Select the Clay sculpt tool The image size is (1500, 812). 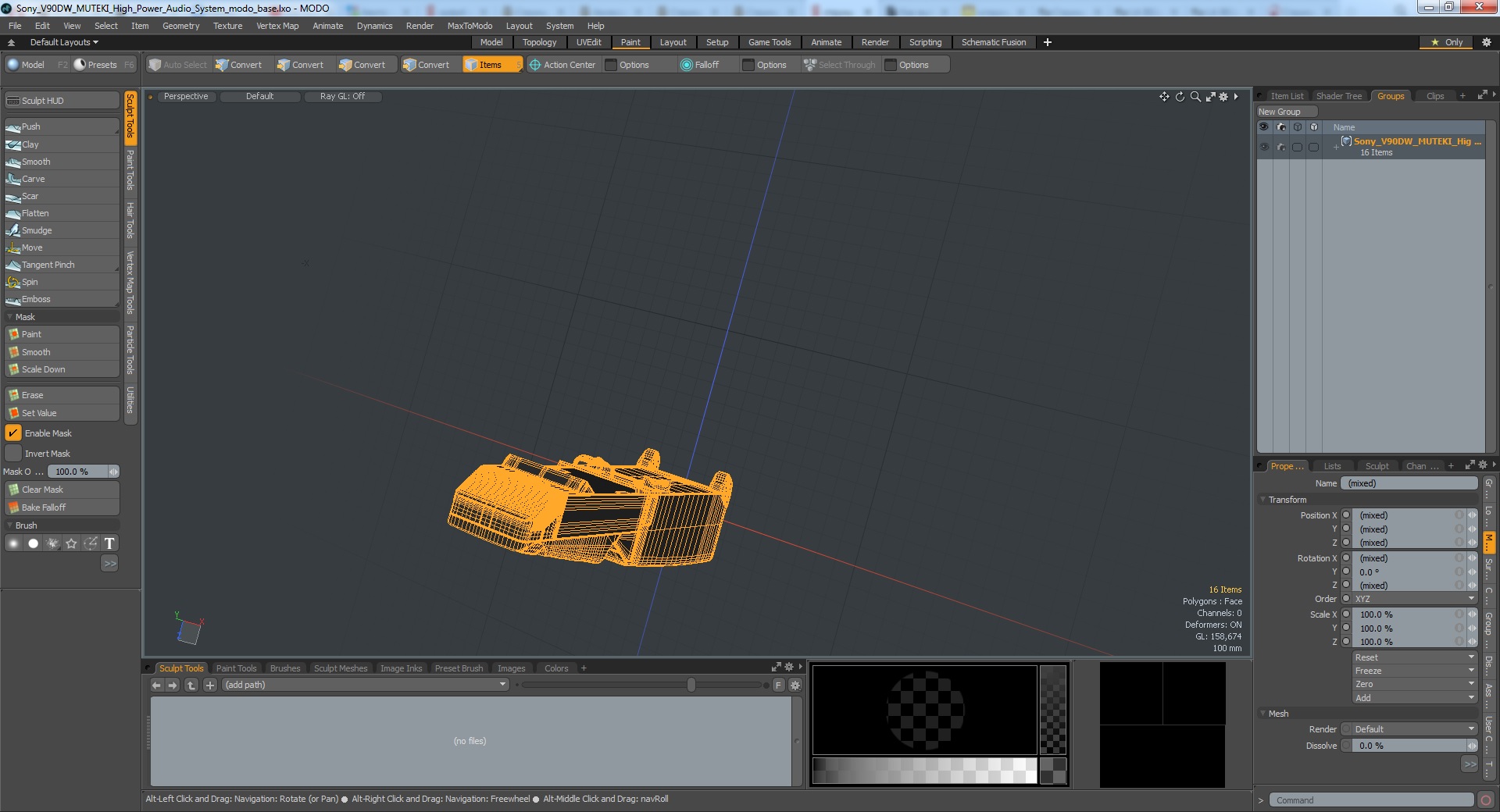[61, 144]
